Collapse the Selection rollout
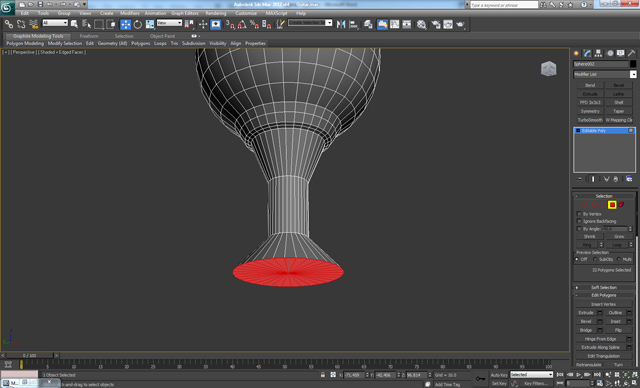 point(604,196)
